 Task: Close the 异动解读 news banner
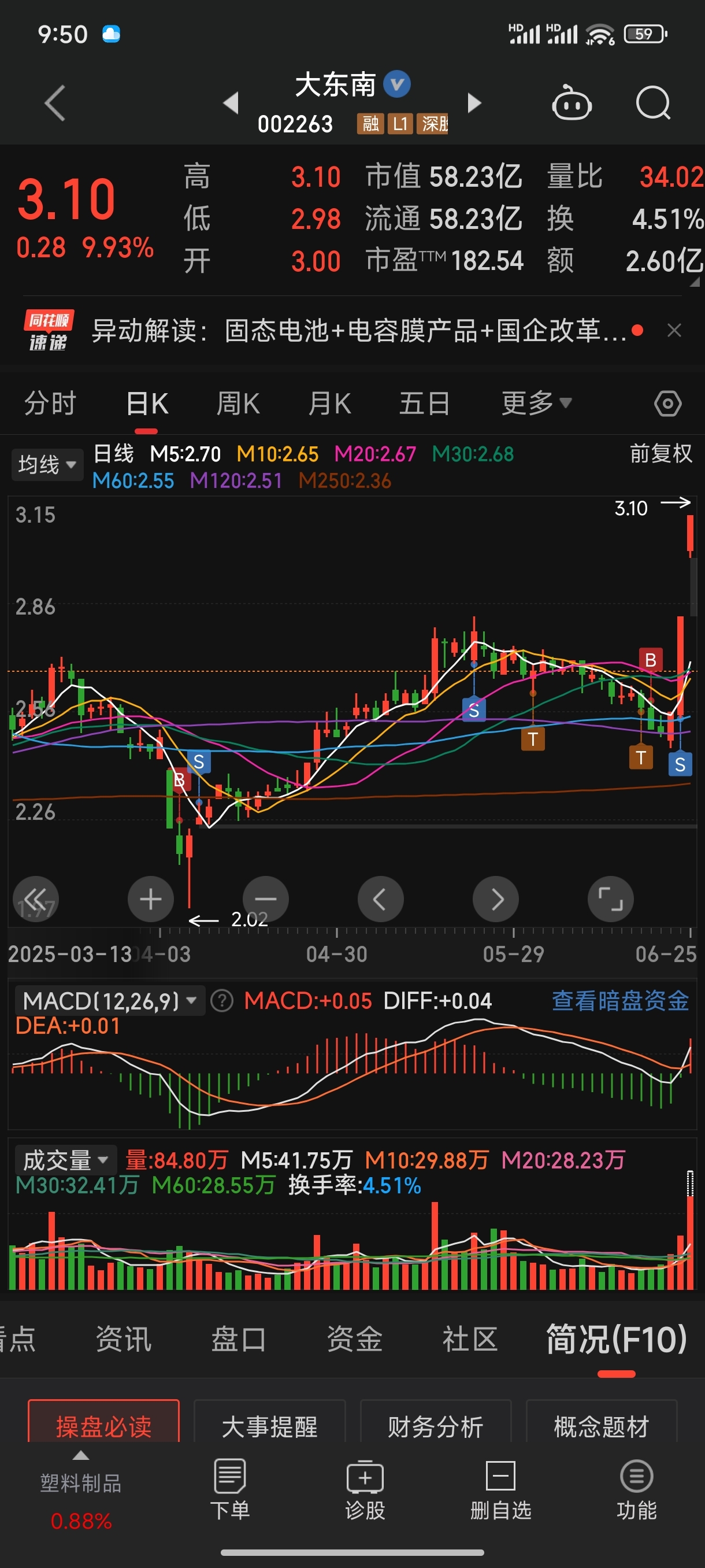[x=674, y=331]
